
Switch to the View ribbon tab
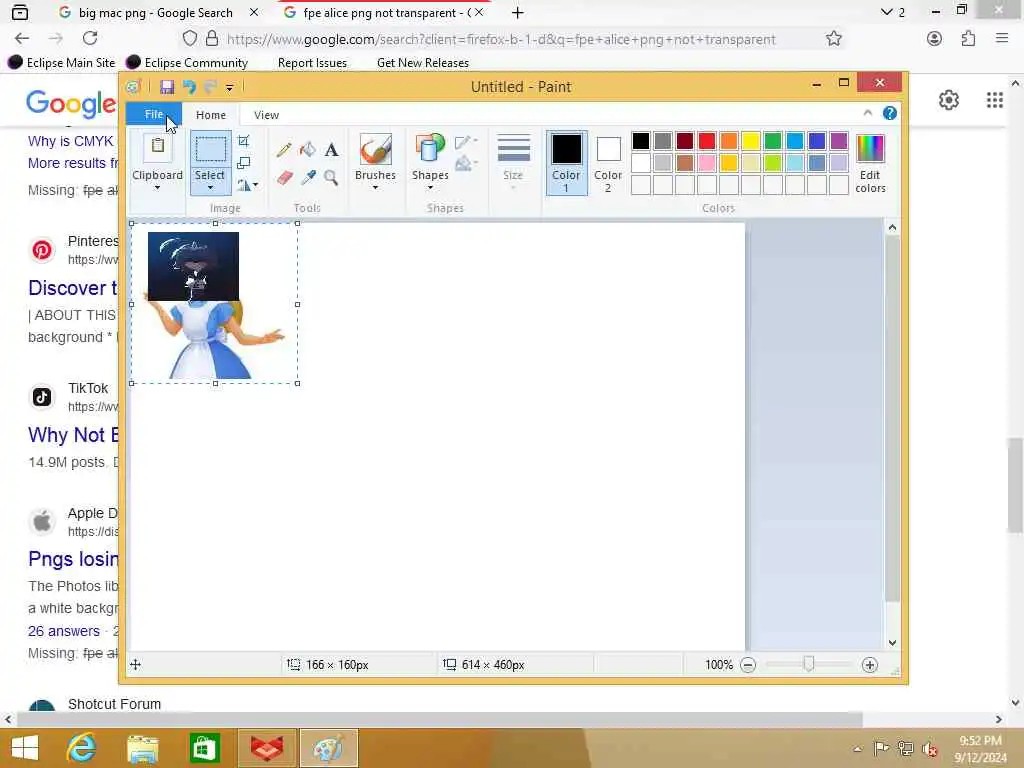[x=266, y=115]
